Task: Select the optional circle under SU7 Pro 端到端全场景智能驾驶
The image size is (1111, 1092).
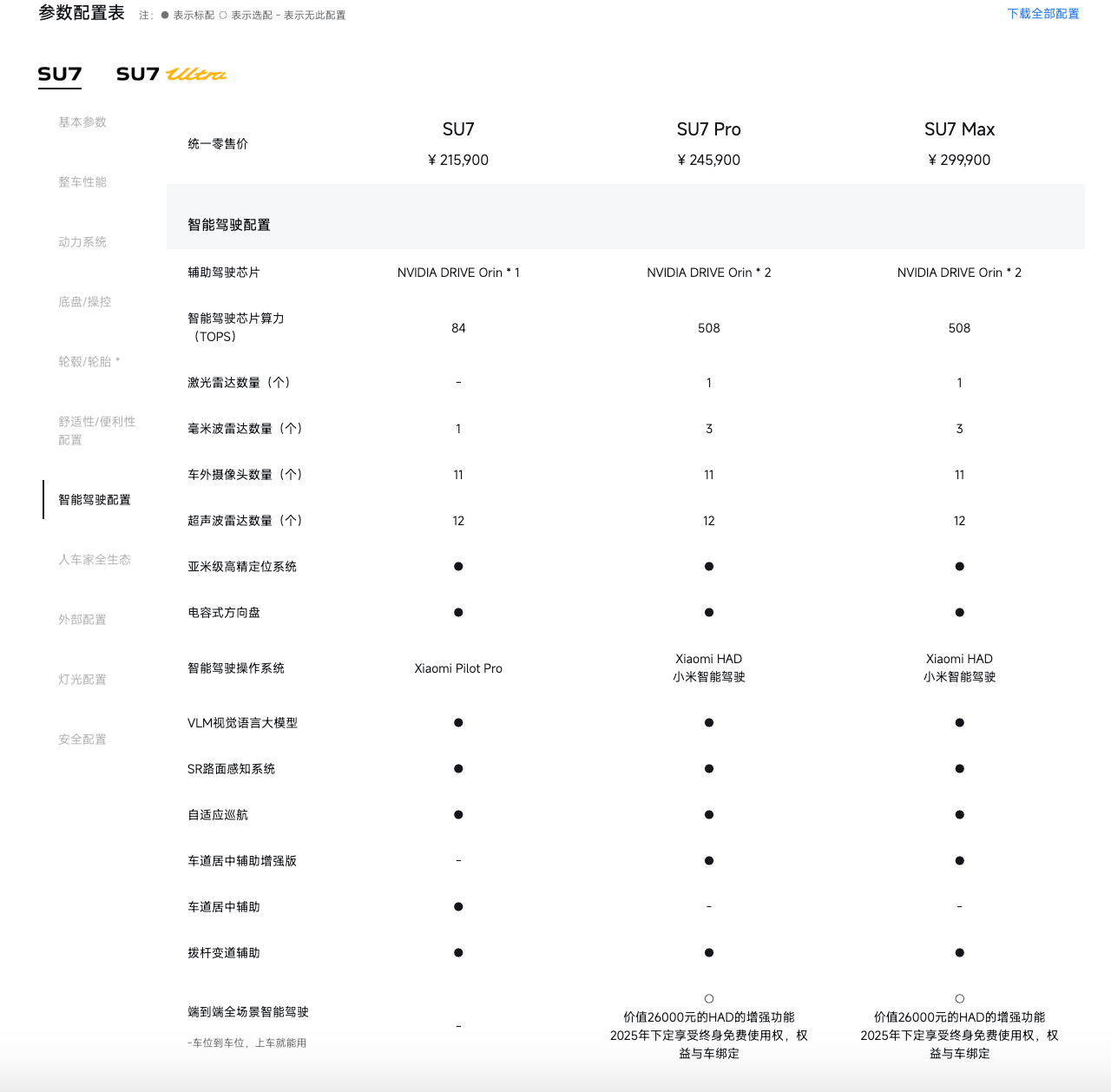Action: [709, 997]
